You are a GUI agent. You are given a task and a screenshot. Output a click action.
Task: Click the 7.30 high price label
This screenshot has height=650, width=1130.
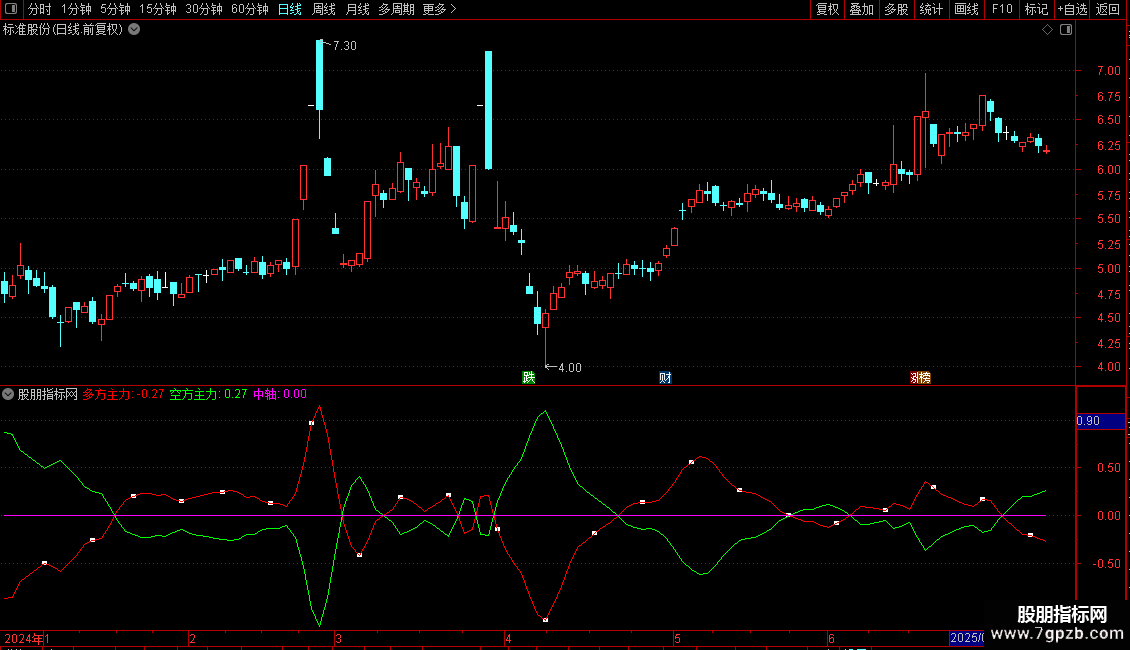click(344, 45)
